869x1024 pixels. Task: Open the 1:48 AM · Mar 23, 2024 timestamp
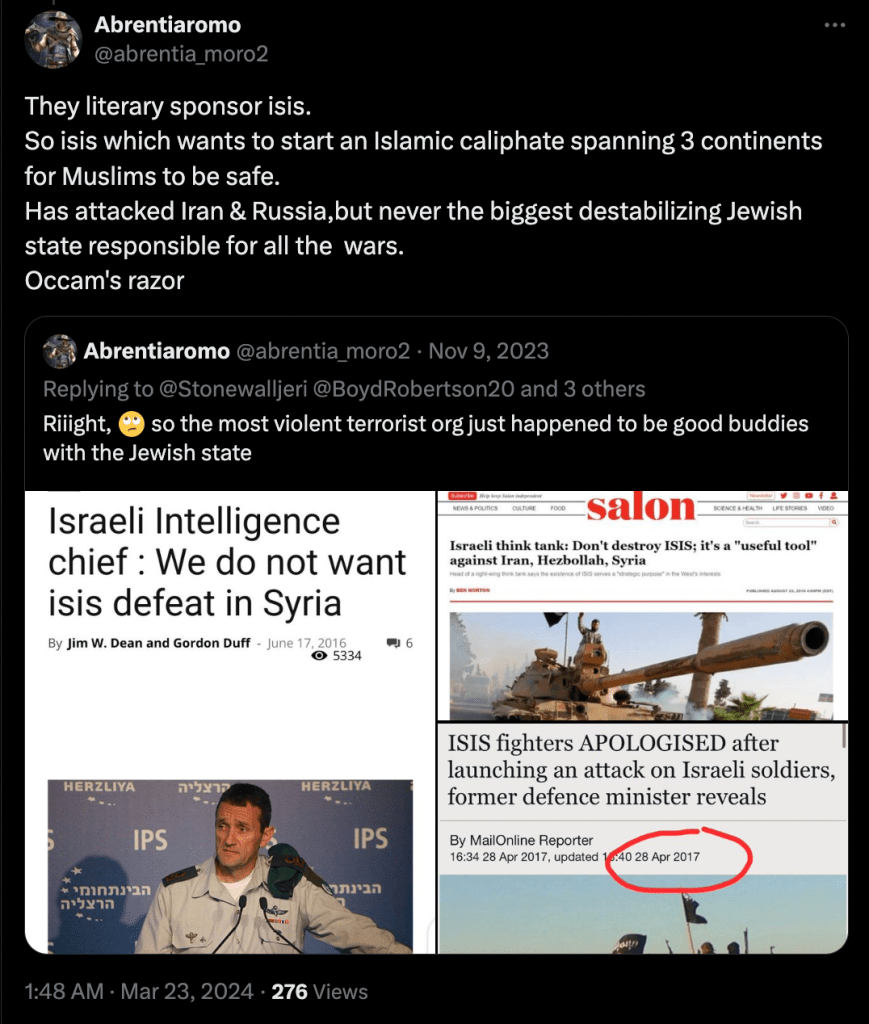[x=138, y=991]
